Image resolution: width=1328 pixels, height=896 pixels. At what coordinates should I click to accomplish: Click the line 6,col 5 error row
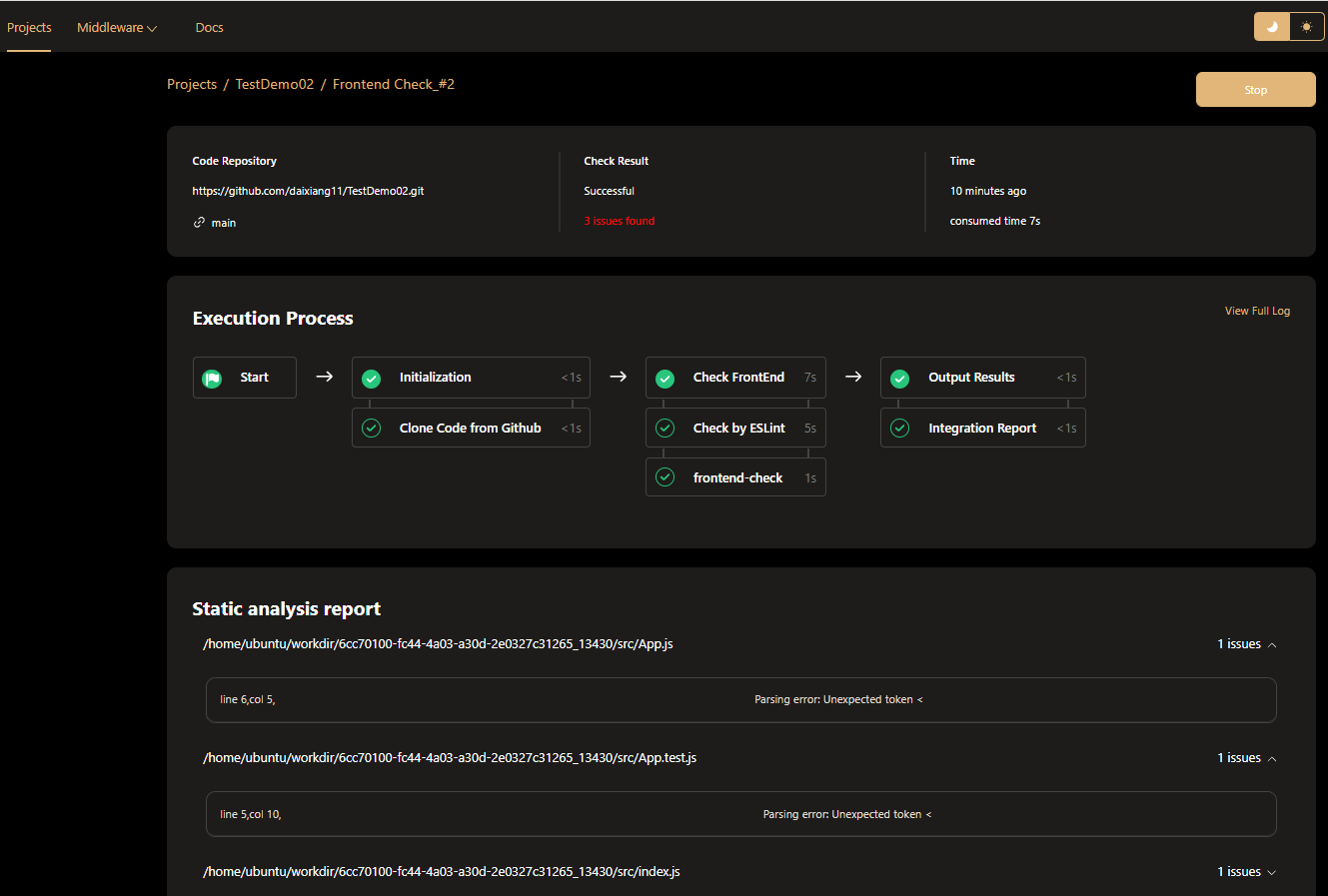(741, 700)
